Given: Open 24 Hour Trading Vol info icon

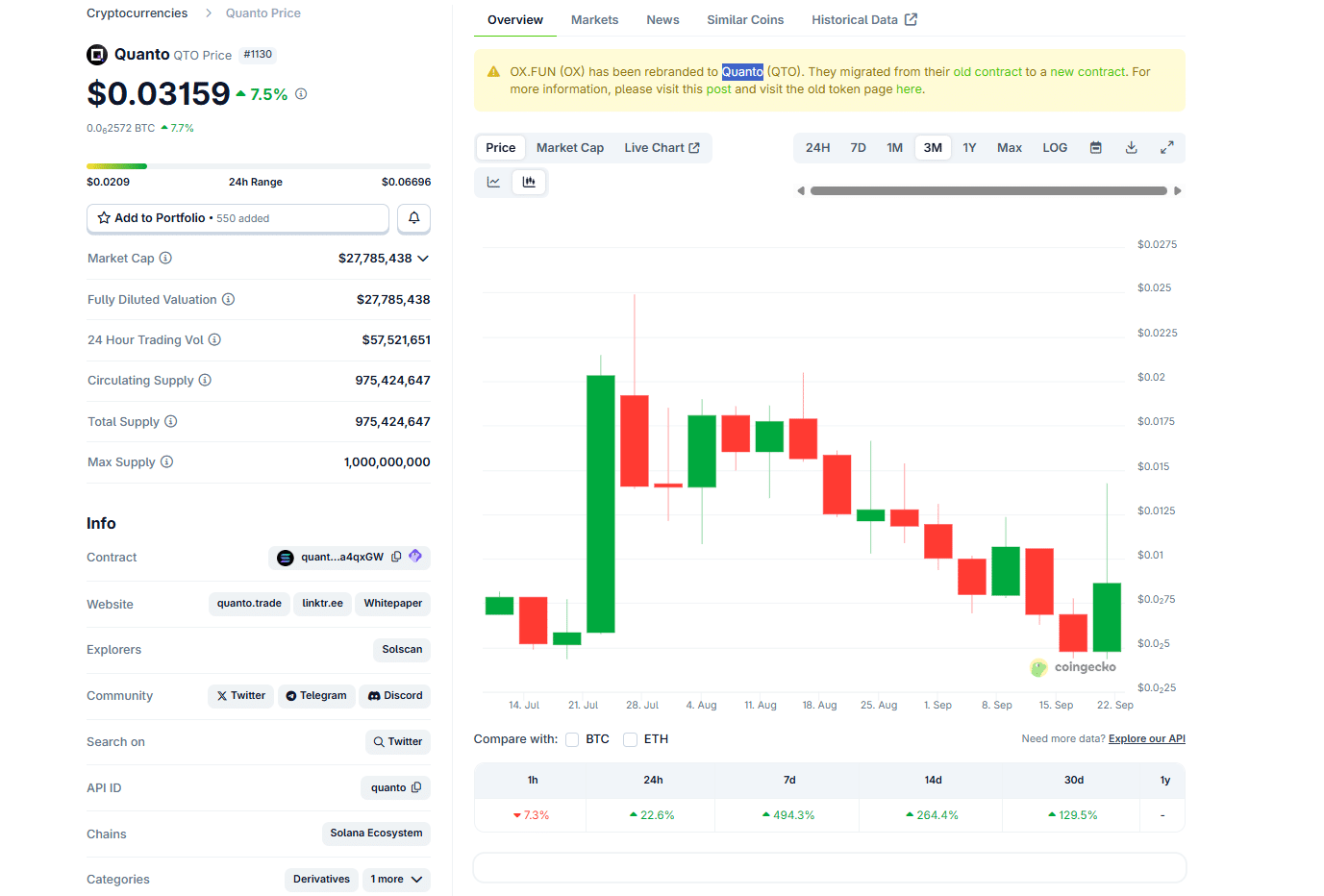Looking at the screenshot, I should [x=214, y=339].
